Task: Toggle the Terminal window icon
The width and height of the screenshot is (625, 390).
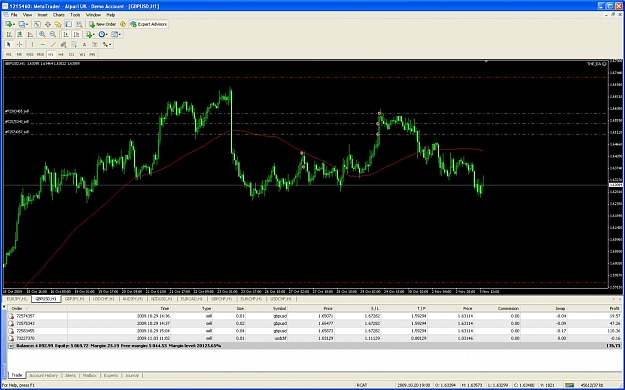Action: [x=69, y=24]
